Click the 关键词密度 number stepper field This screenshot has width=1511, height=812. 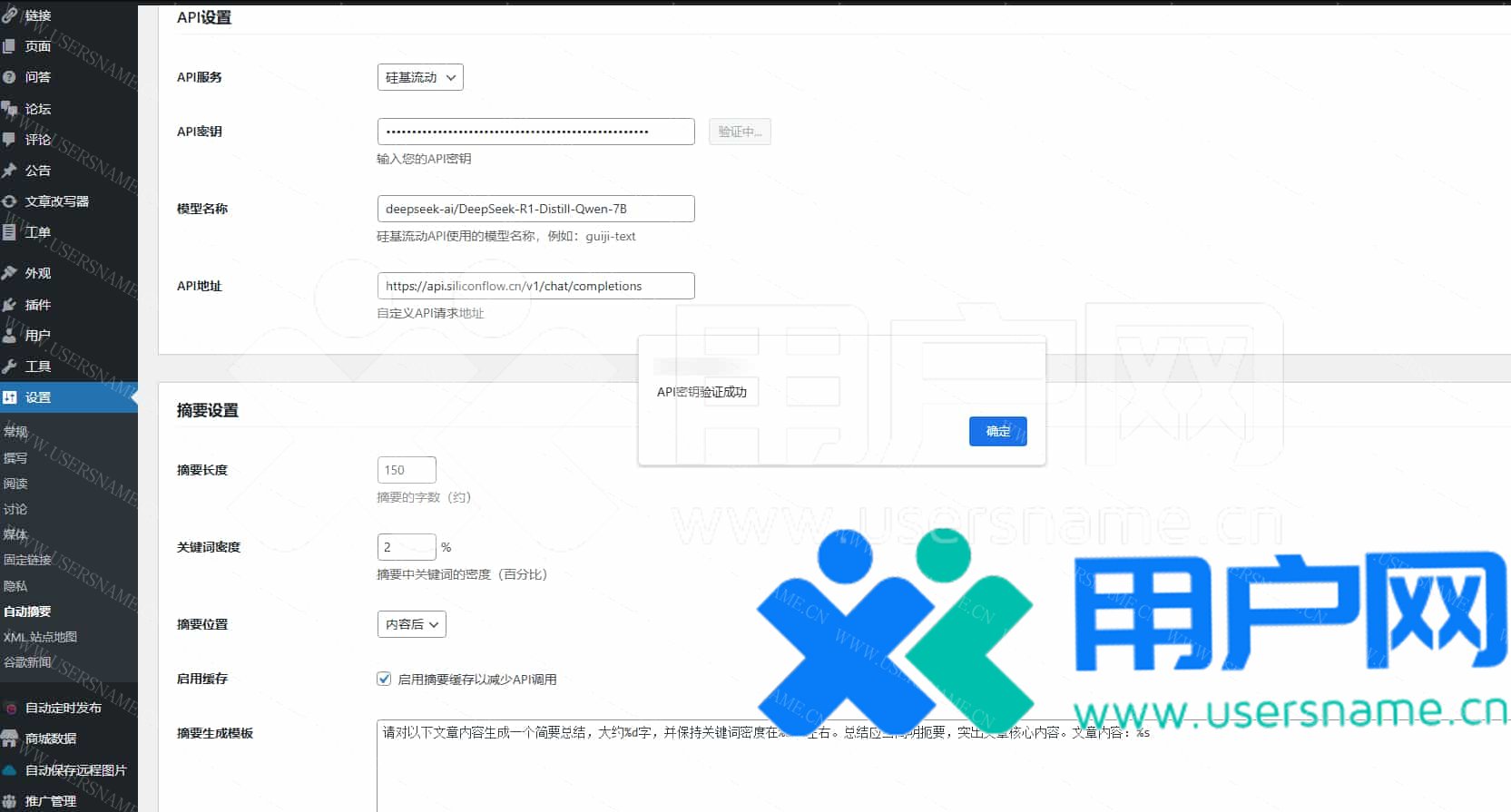pos(407,547)
